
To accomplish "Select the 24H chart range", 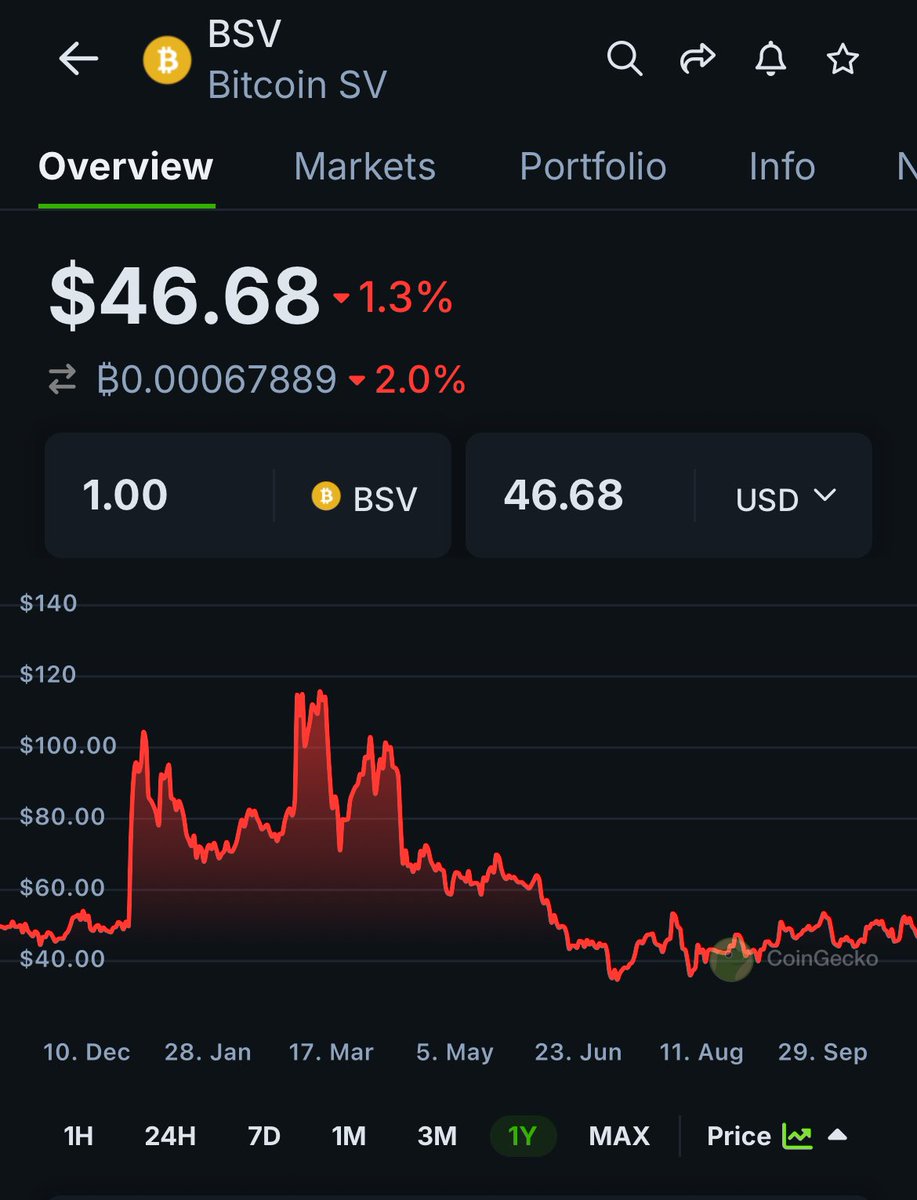I will click(x=170, y=1136).
